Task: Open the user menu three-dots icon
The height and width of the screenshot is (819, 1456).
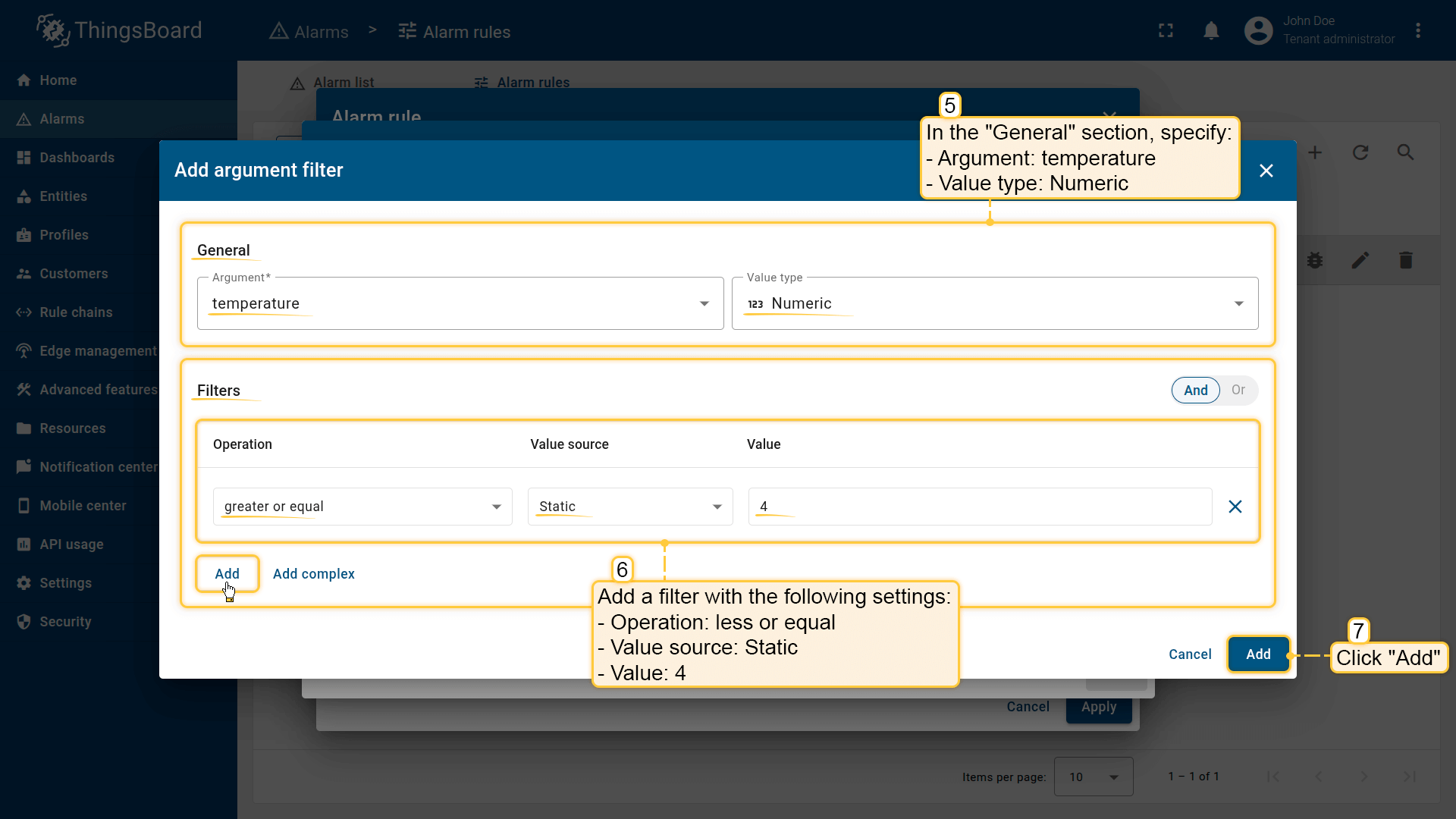Action: [x=1417, y=31]
